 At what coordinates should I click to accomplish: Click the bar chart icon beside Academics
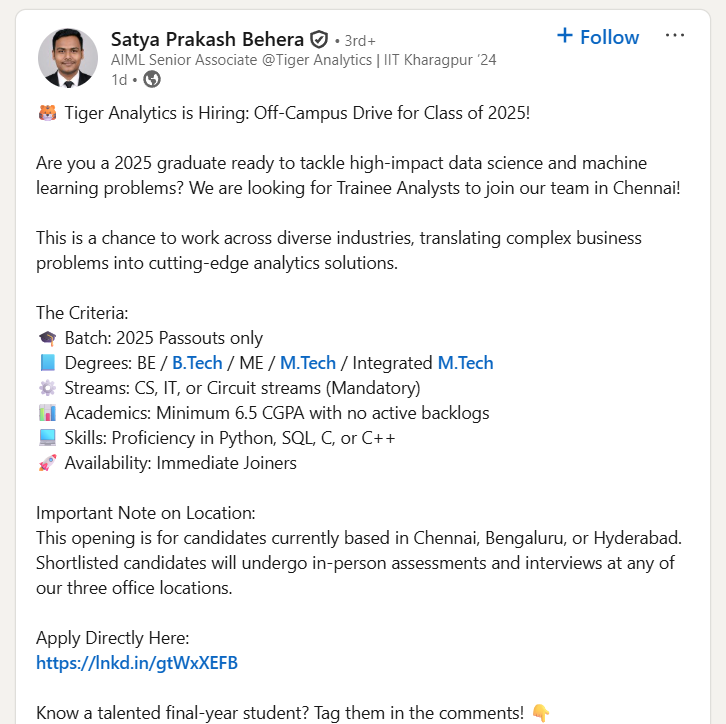pos(47,413)
